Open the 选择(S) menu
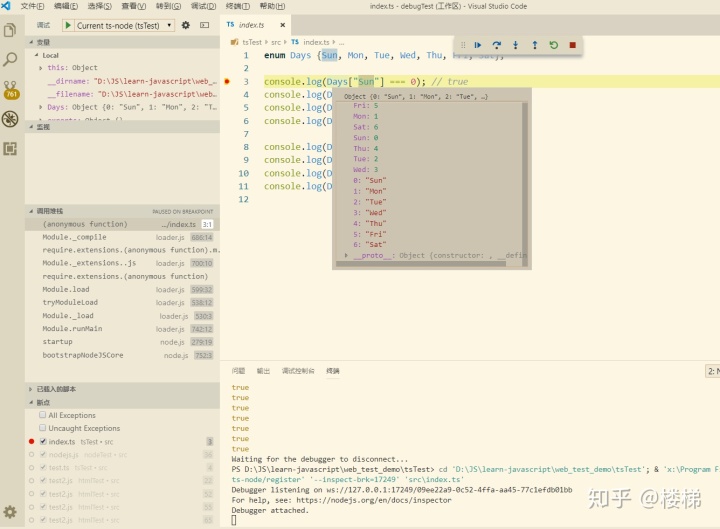 coord(100,6)
